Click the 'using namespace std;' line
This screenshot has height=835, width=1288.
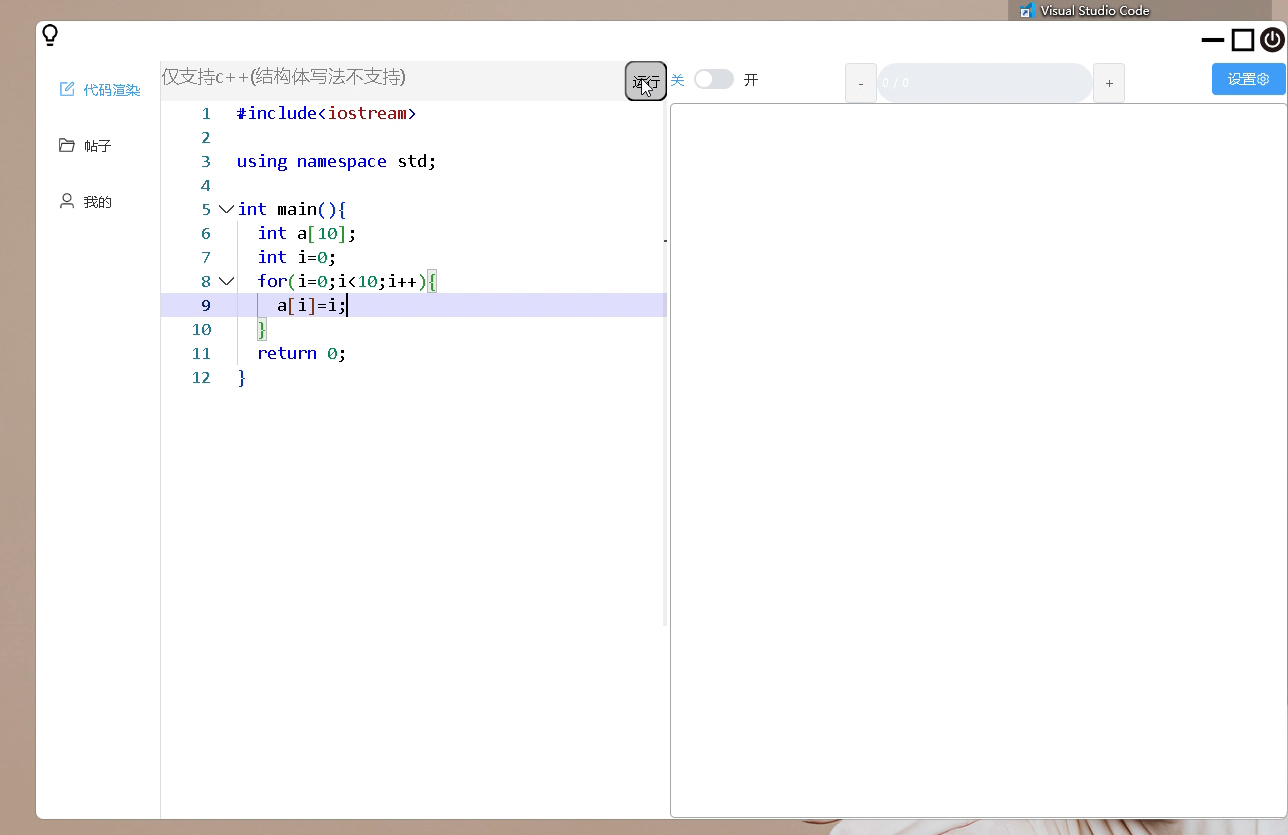(336, 161)
